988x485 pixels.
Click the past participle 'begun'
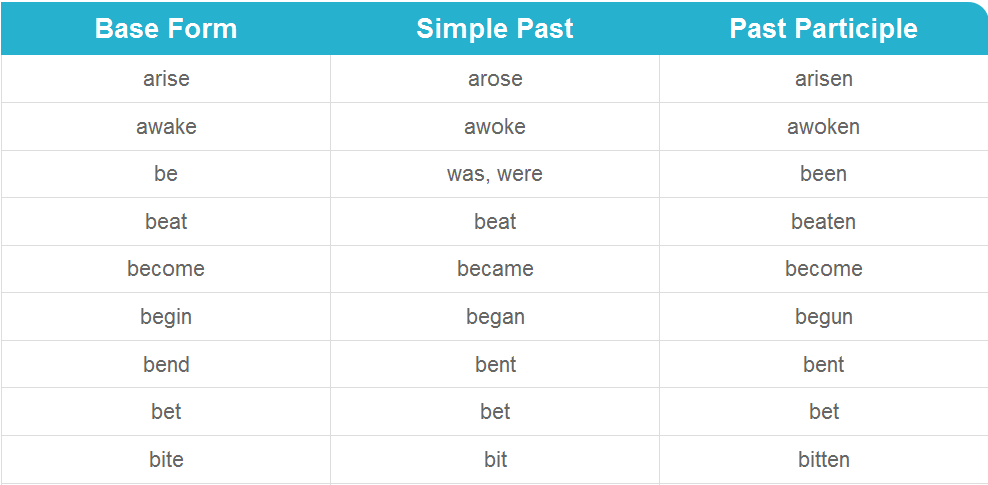(824, 317)
